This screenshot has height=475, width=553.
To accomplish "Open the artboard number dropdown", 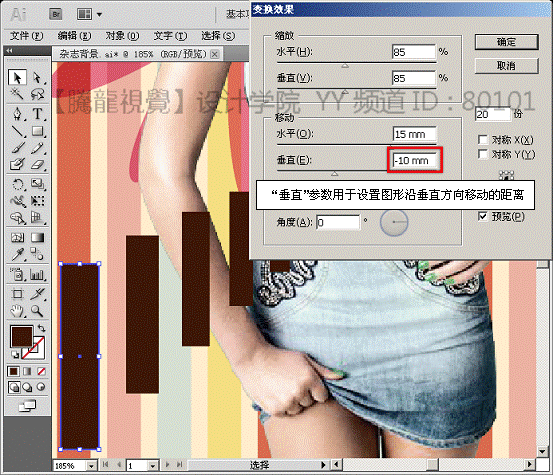I will tap(153, 466).
